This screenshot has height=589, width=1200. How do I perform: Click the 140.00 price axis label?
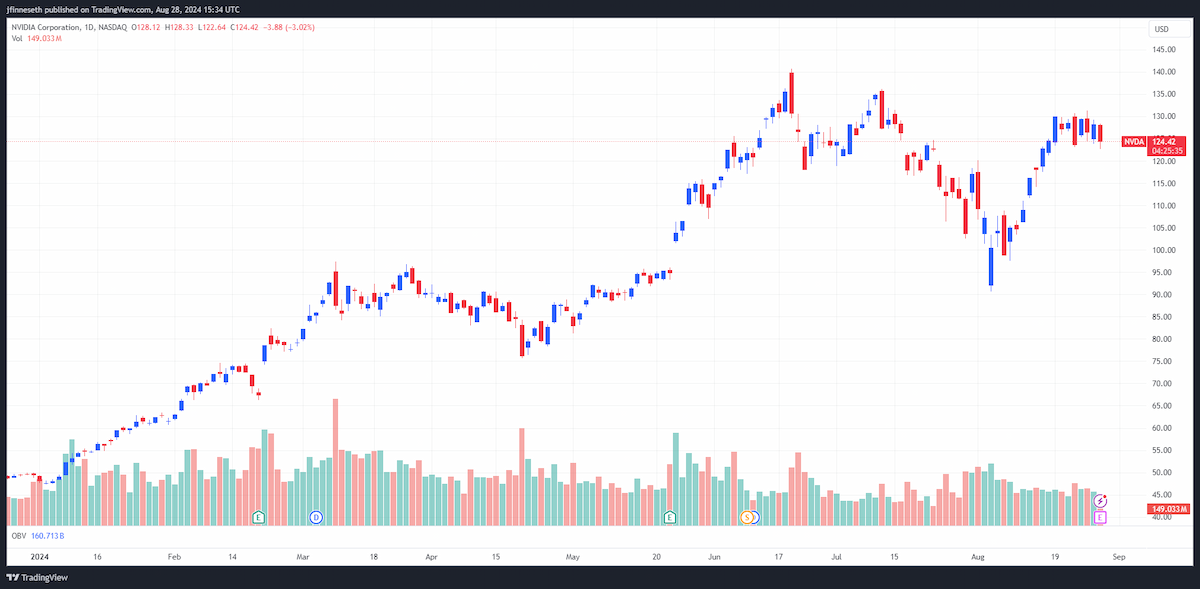(1164, 72)
